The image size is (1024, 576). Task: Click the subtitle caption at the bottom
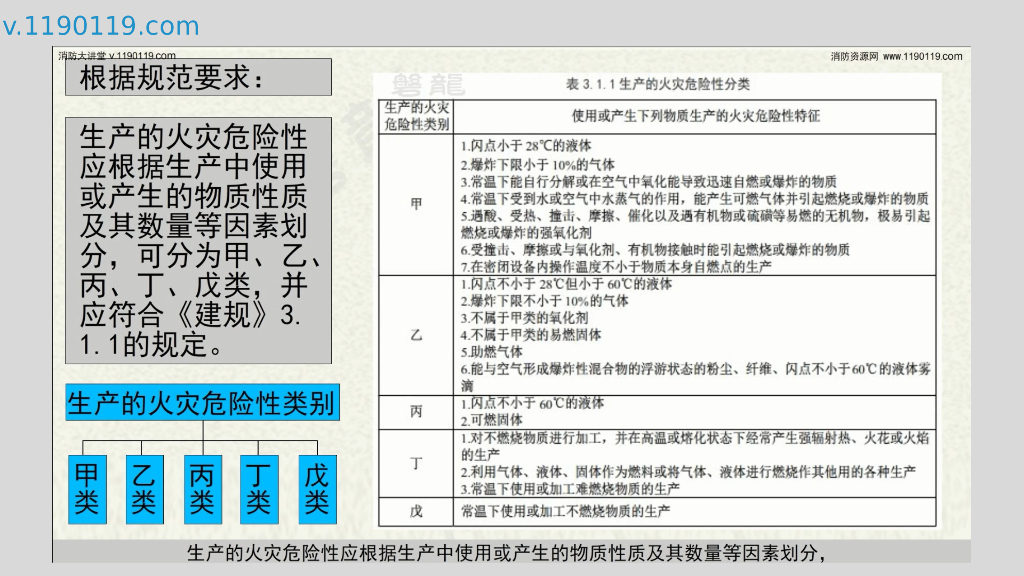pyautogui.click(x=507, y=554)
